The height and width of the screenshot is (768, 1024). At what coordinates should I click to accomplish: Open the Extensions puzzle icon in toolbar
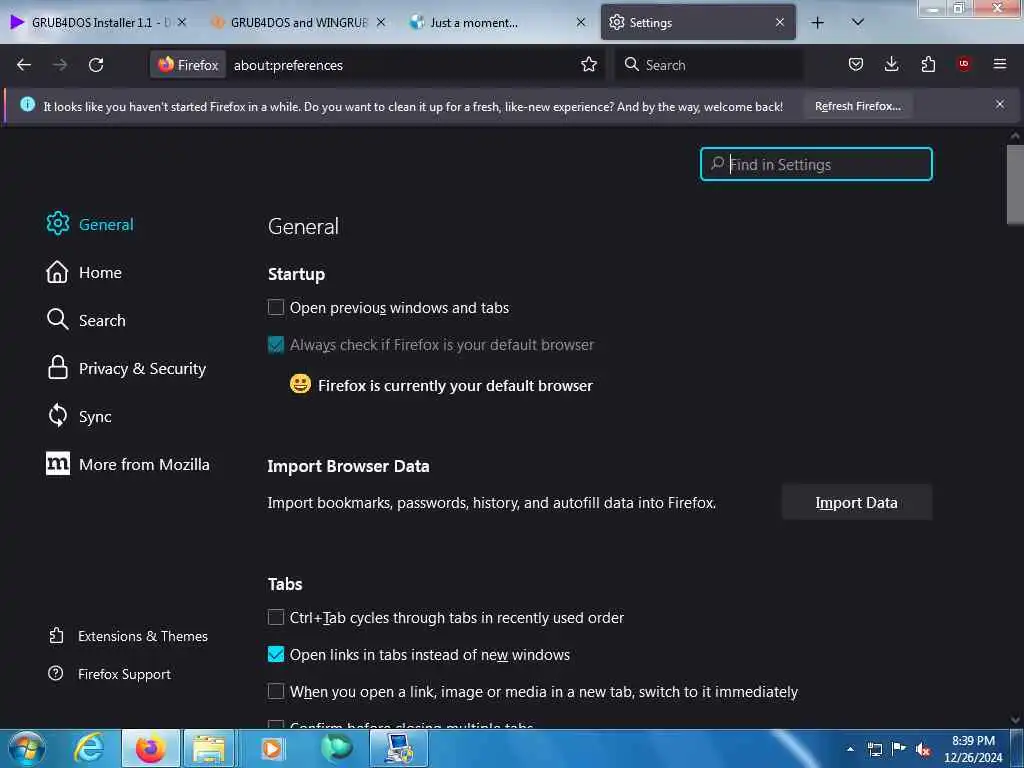tap(928, 64)
